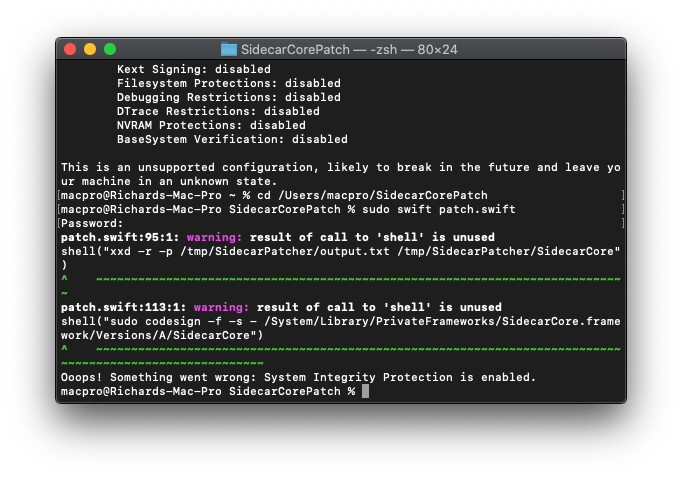Click the 'shell("xxd -r -p' code line

tap(341, 251)
